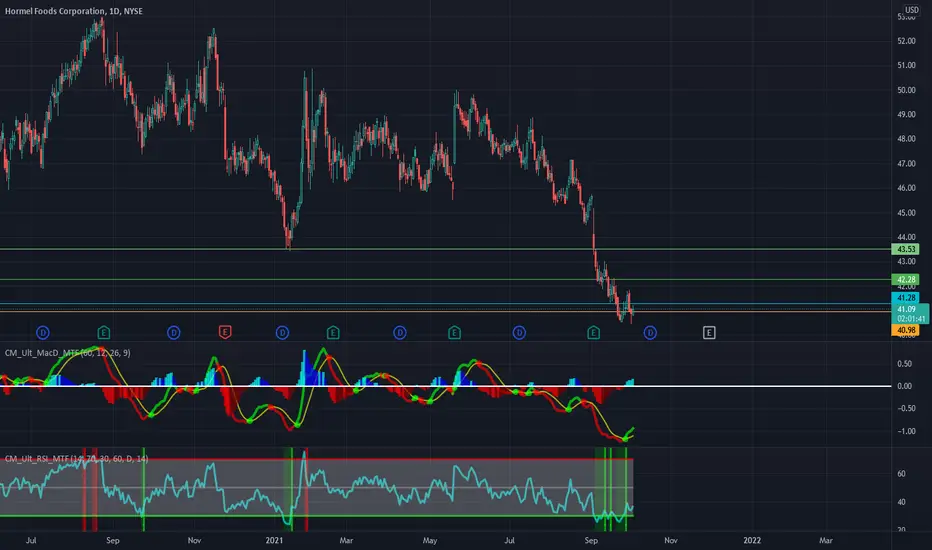Screen dimensions: 932x550
Task: Click the CM_Ult_RSI_MTF indicator label
Action: coord(77,458)
